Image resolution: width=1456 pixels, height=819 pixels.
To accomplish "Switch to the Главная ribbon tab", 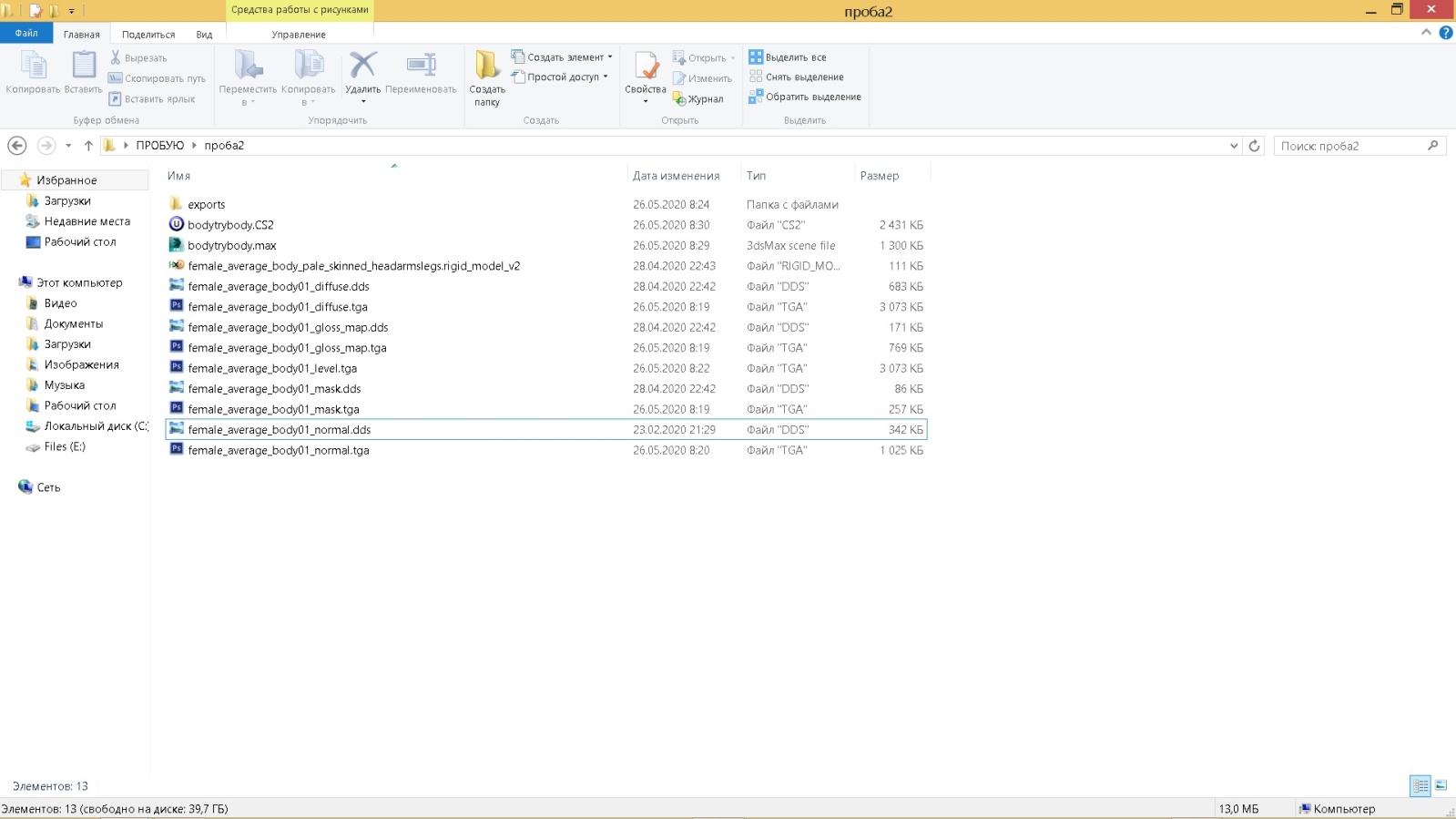I will pos(82,34).
